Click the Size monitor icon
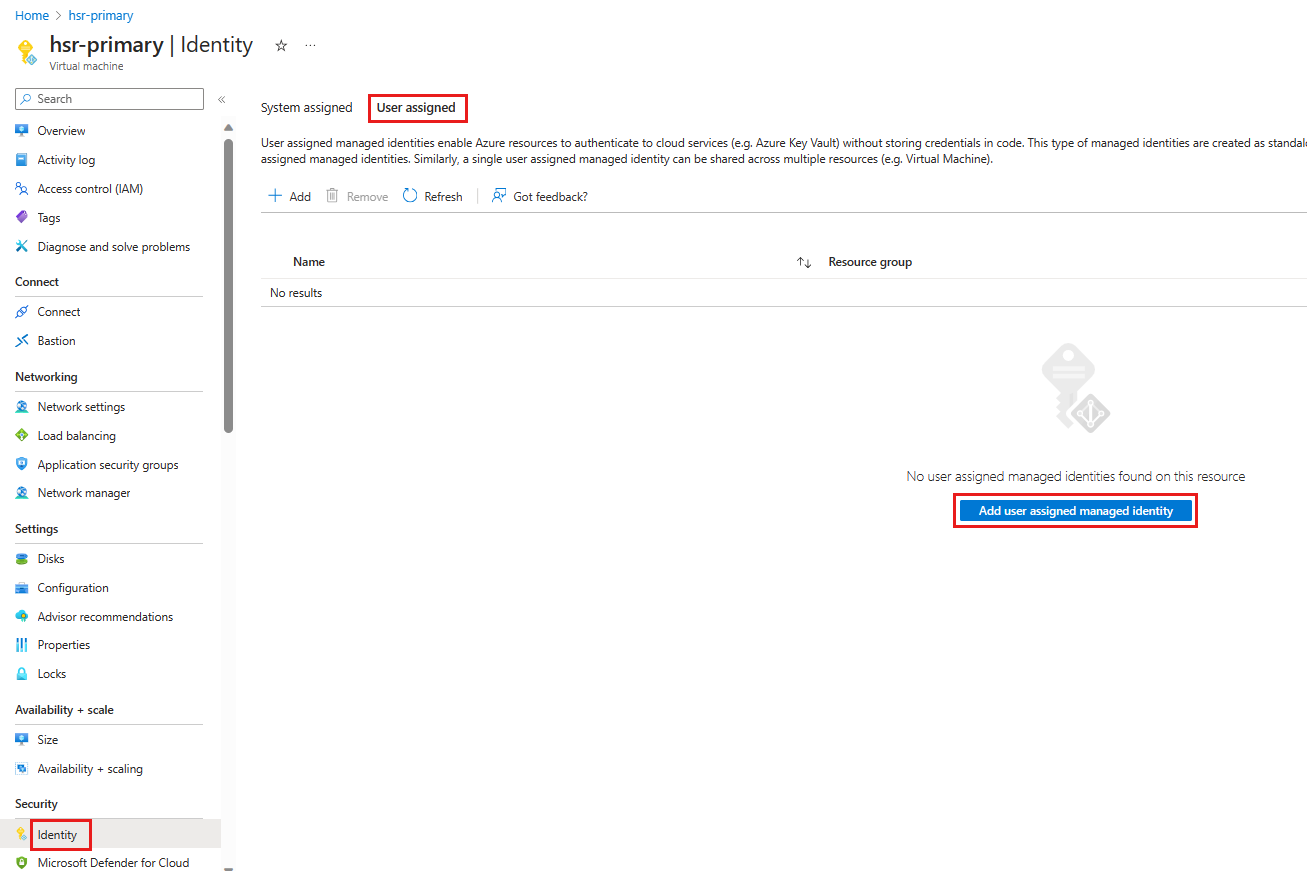 pyautogui.click(x=22, y=740)
